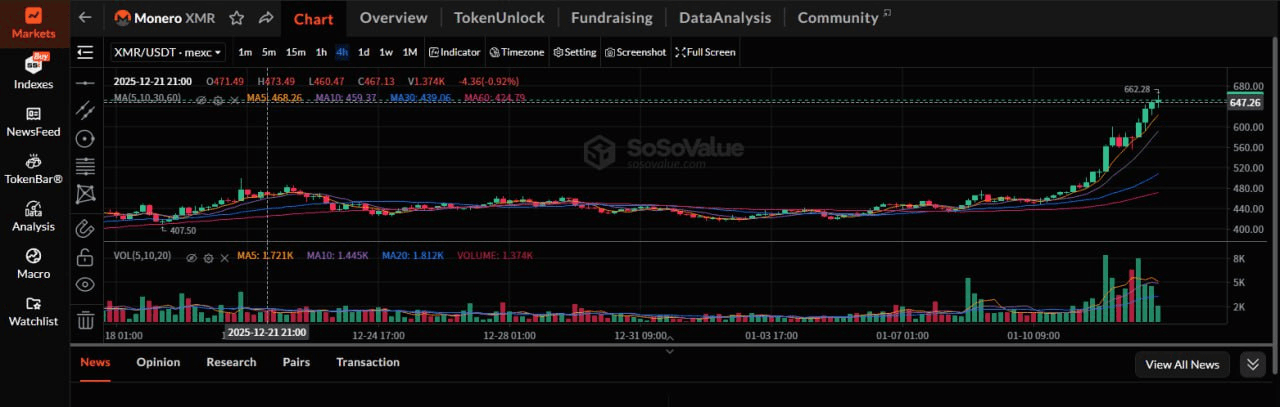Select the Research tab
This screenshot has width=1280, height=407.
231,362
